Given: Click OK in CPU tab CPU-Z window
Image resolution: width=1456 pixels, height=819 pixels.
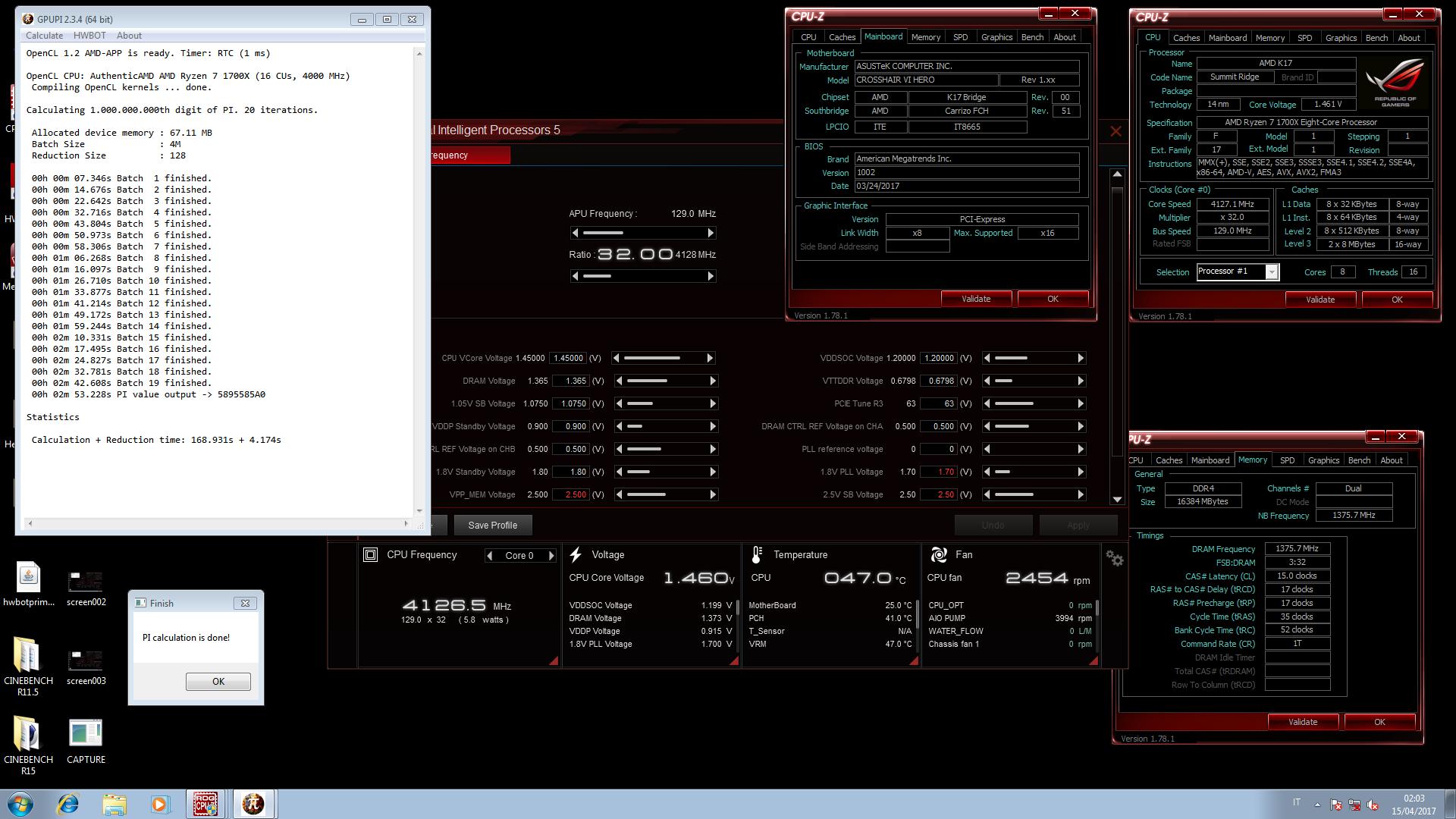Looking at the screenshot, I should point(1397,300).
